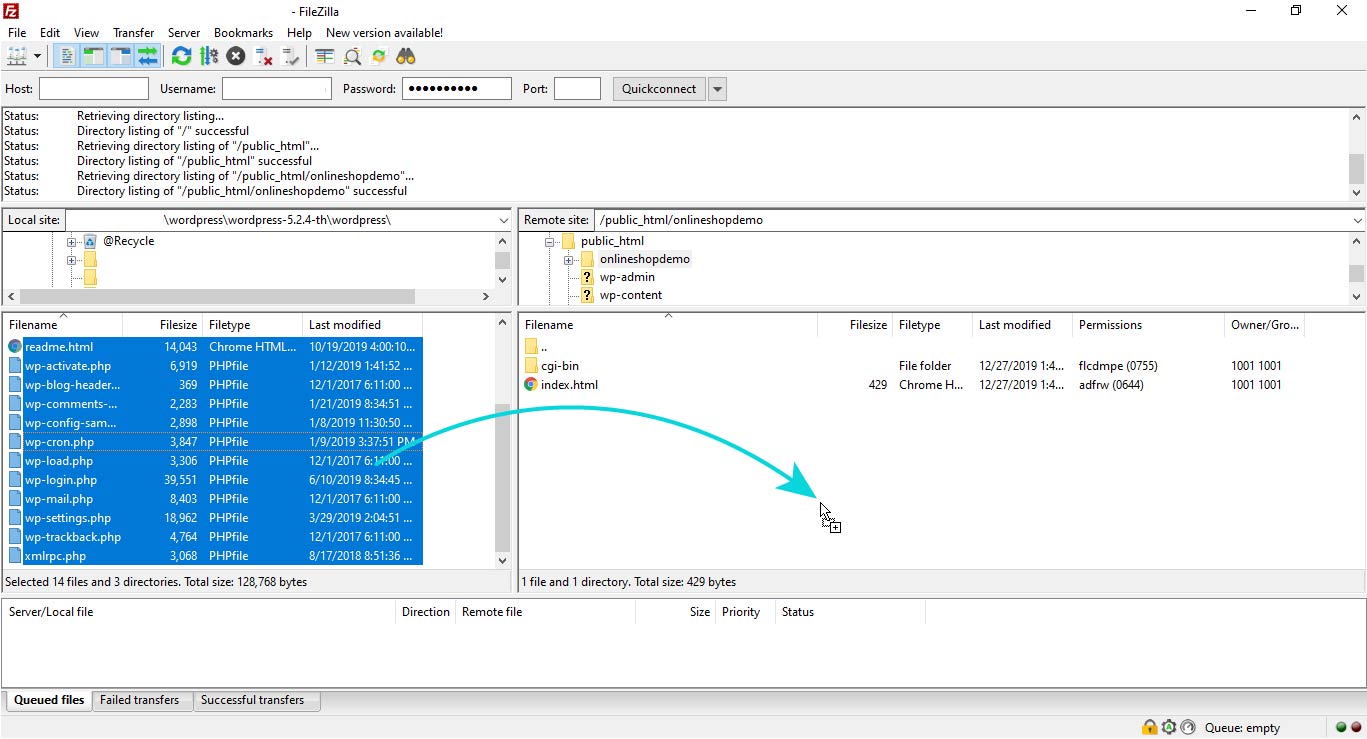Select the wp-content folder in remote tree

[631, 295]
